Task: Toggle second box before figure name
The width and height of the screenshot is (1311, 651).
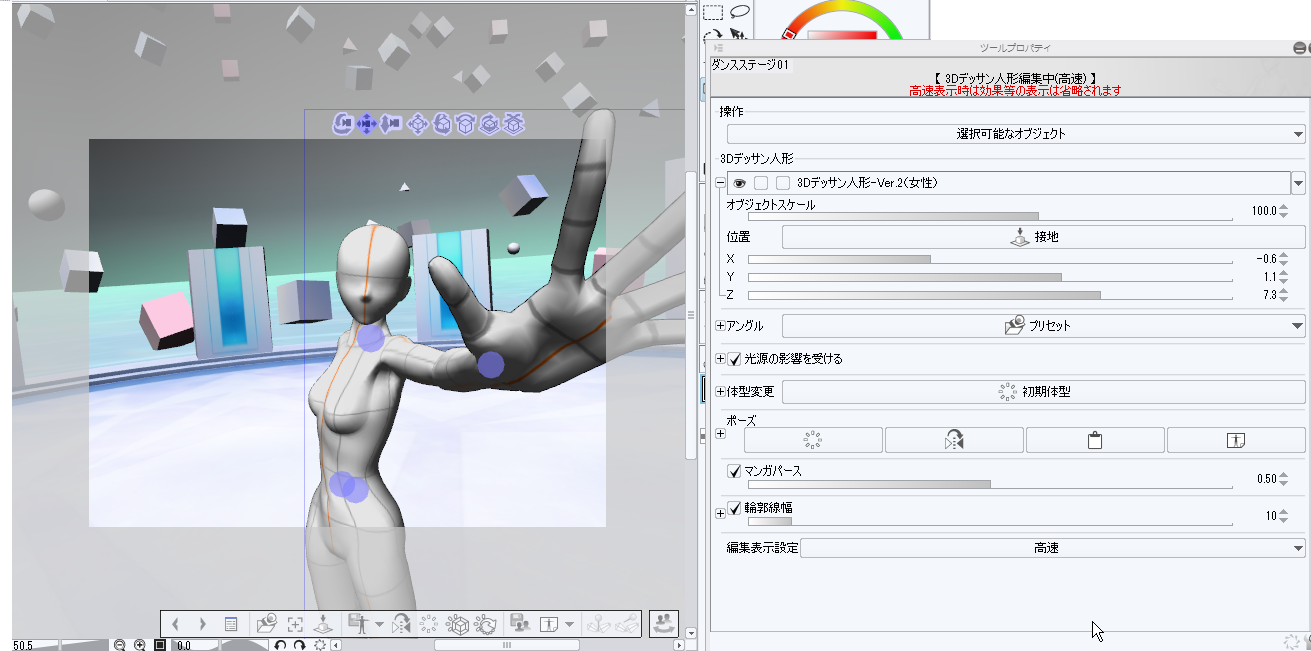Action: (783, 183)
